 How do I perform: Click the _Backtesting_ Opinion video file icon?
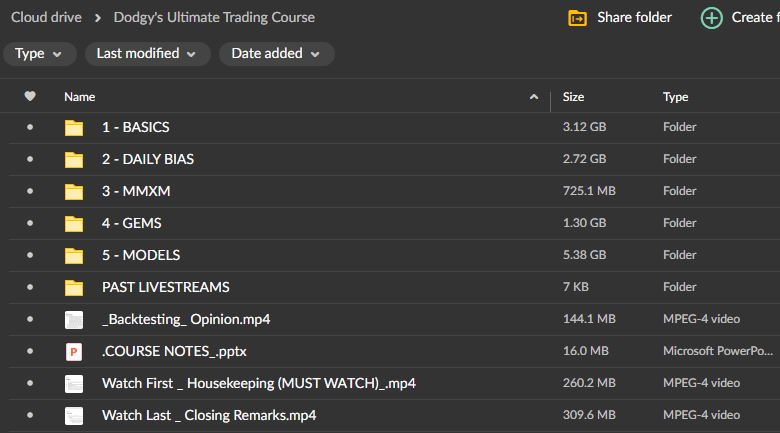click(x=74, y=320)
